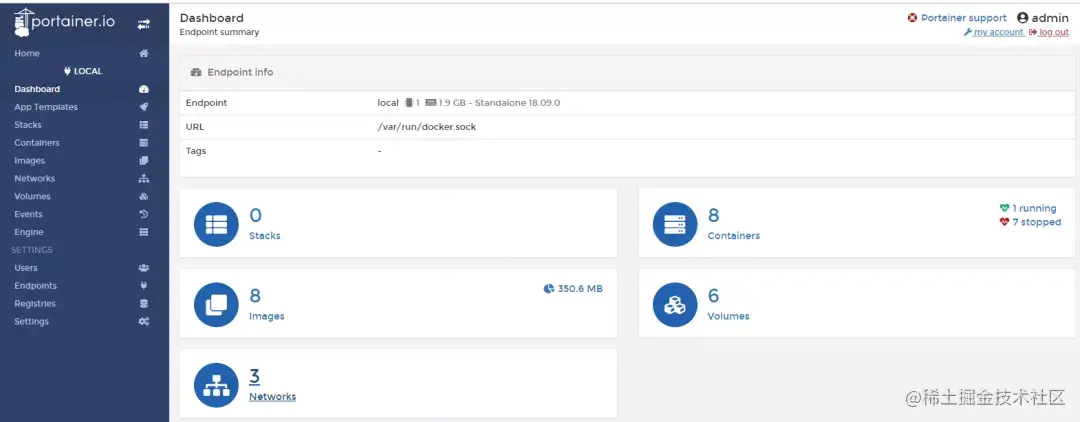Click the Endpoint info heading text

(240, 72)
